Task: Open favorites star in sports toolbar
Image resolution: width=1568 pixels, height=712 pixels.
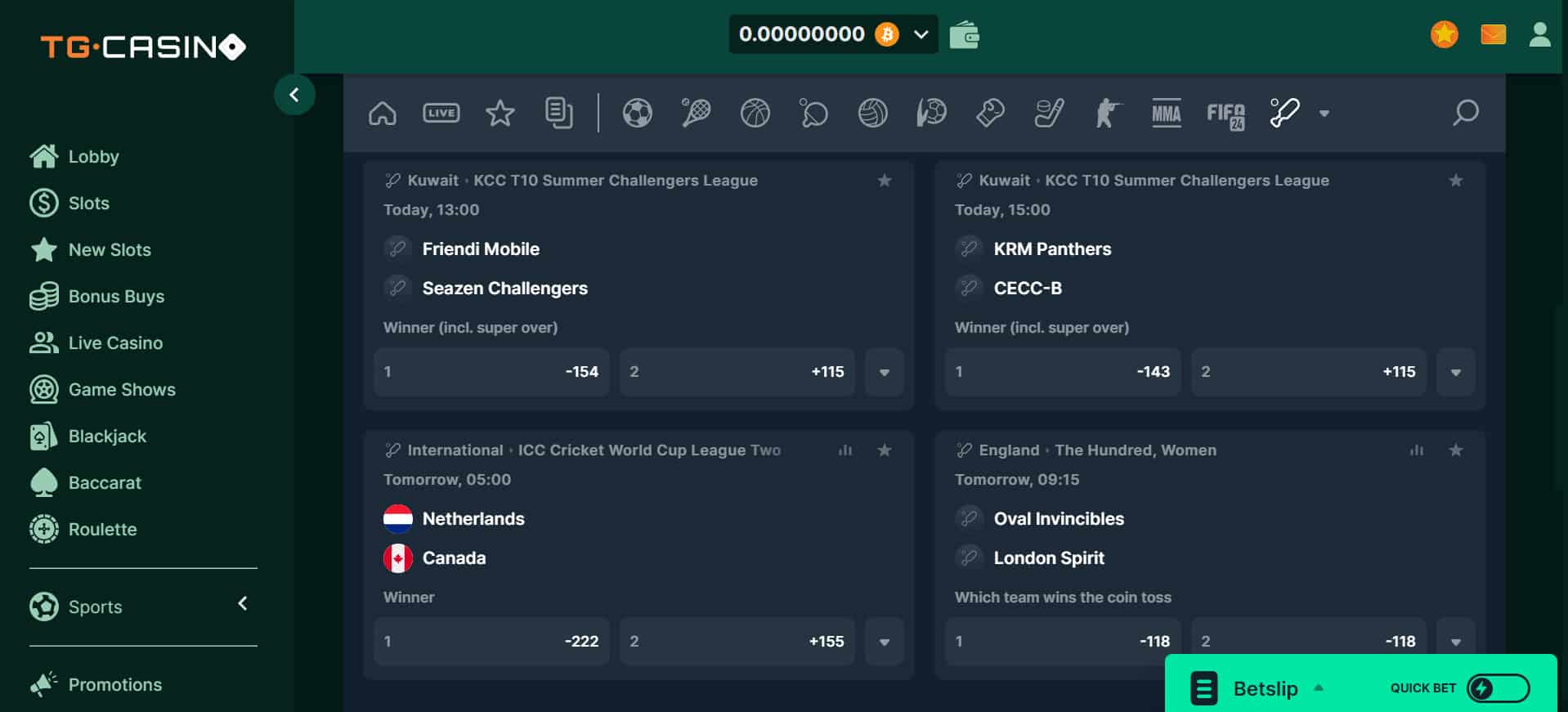Action: [500, 113]
